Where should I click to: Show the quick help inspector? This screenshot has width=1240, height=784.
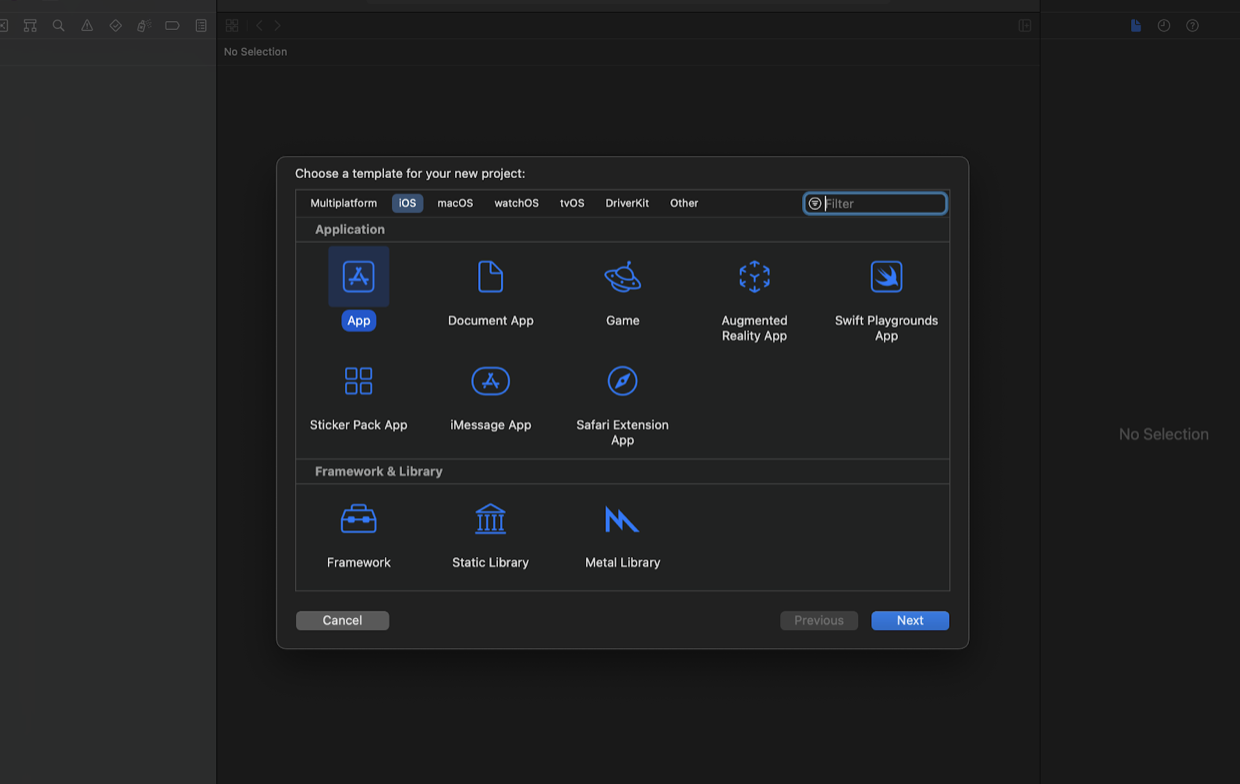click(1192, 26)
